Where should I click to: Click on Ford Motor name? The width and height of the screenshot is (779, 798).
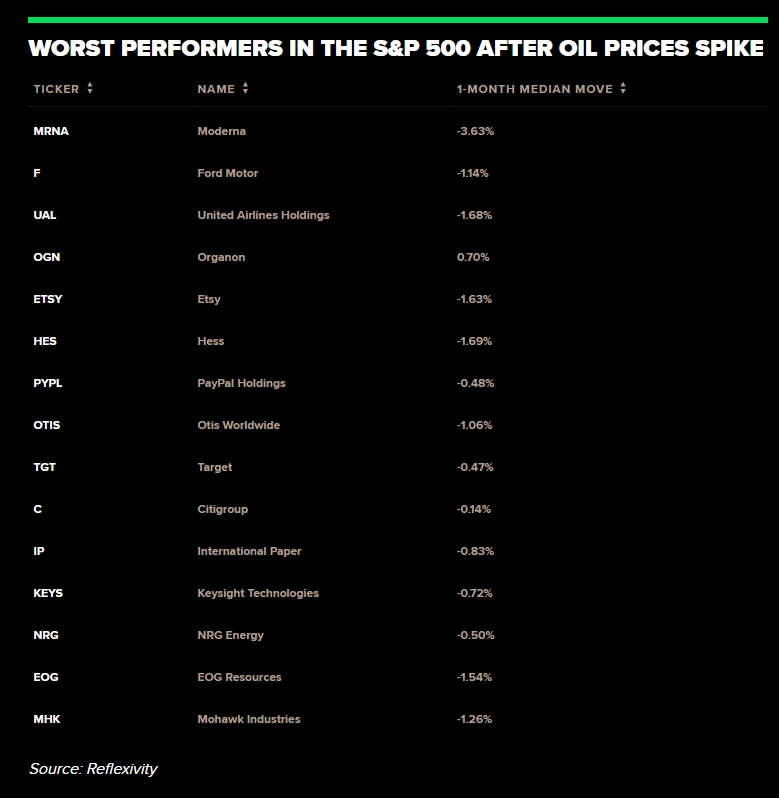coord(228,173)
